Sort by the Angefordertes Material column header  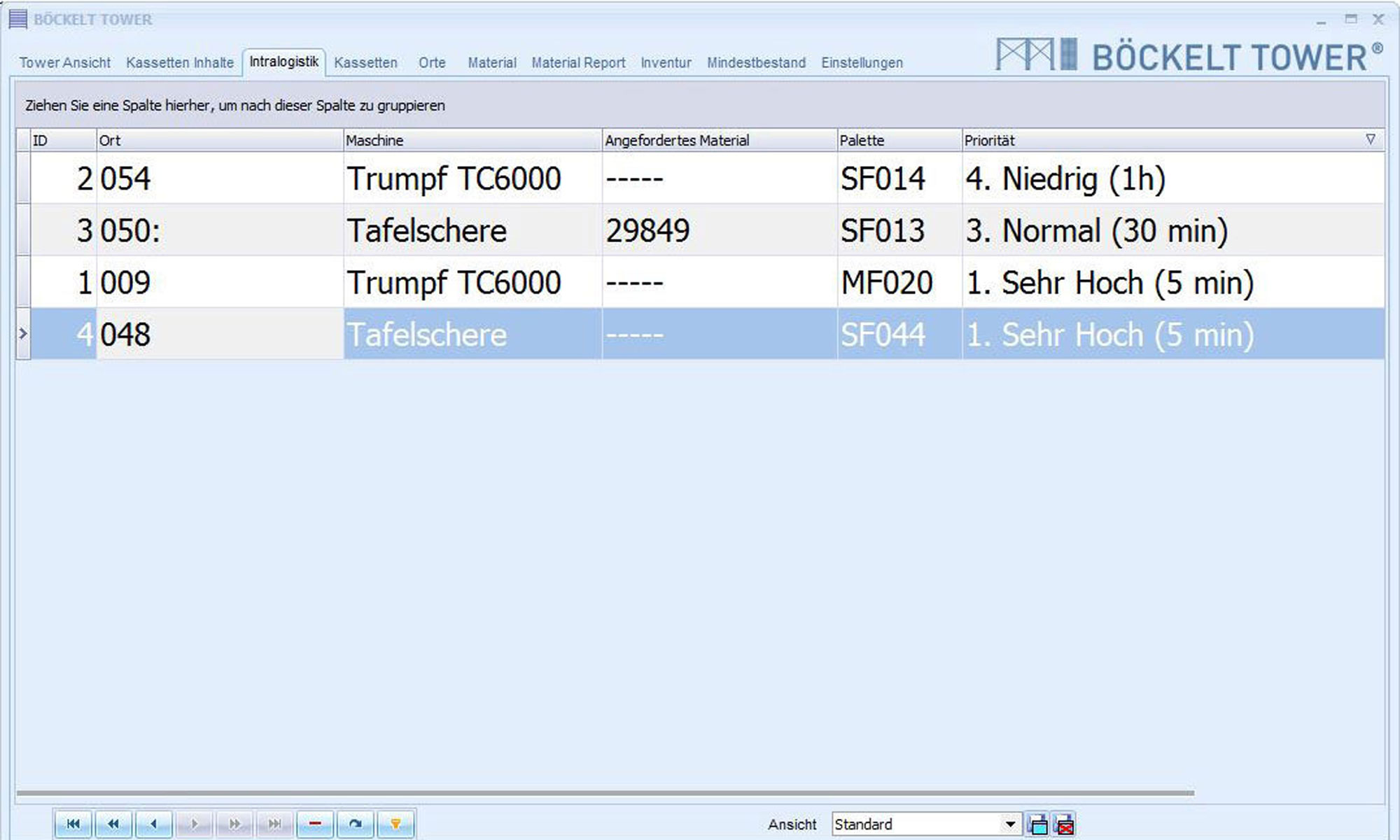720,140
